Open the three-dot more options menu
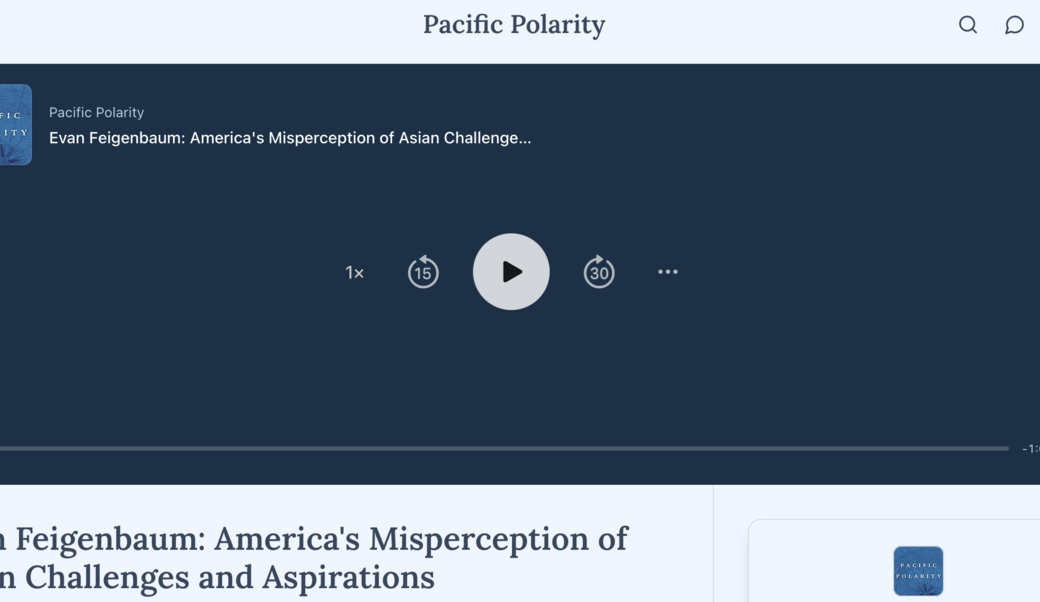This screenshot has width=1040, height=602. [668, 272]
